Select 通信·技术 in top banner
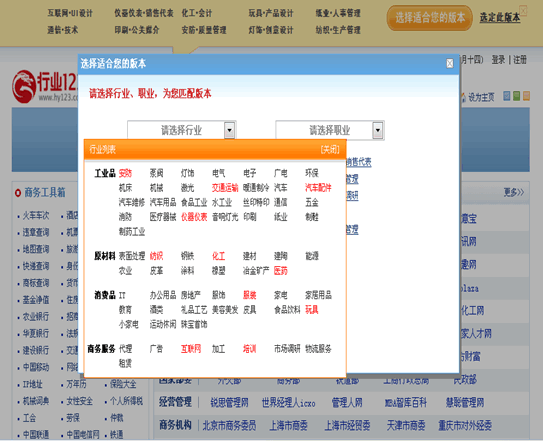Screen dimensions: 543x441 (x=63, y=30)
